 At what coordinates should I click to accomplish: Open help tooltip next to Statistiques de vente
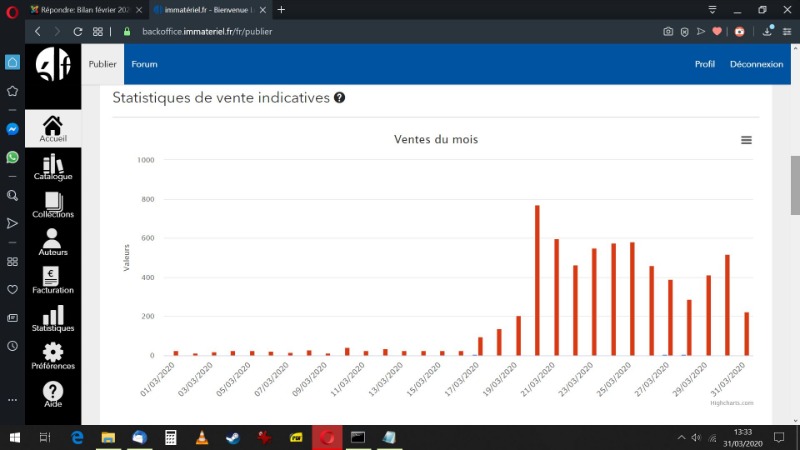tap(340, 98)
